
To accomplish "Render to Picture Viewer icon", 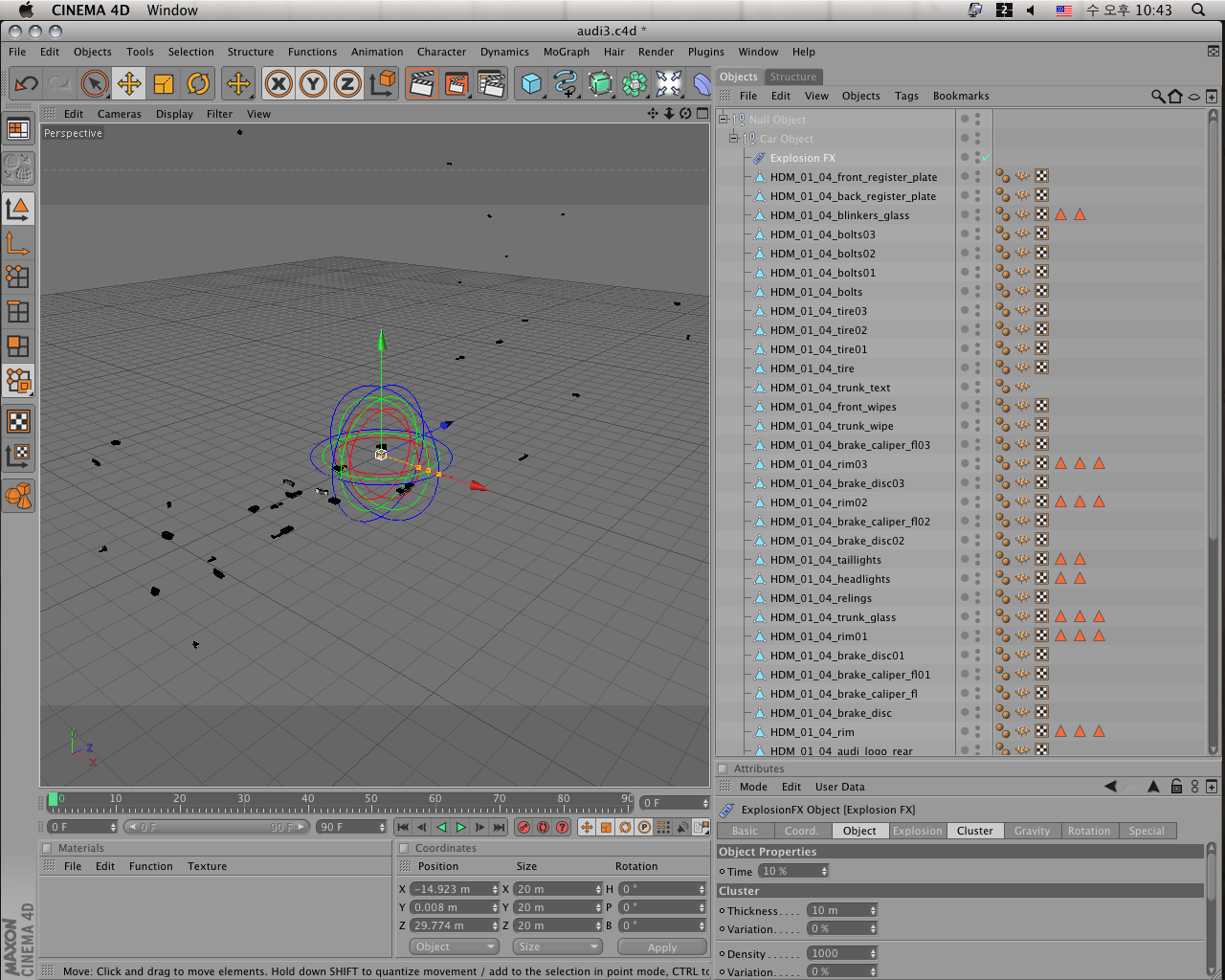I will [x=457, y=84].
